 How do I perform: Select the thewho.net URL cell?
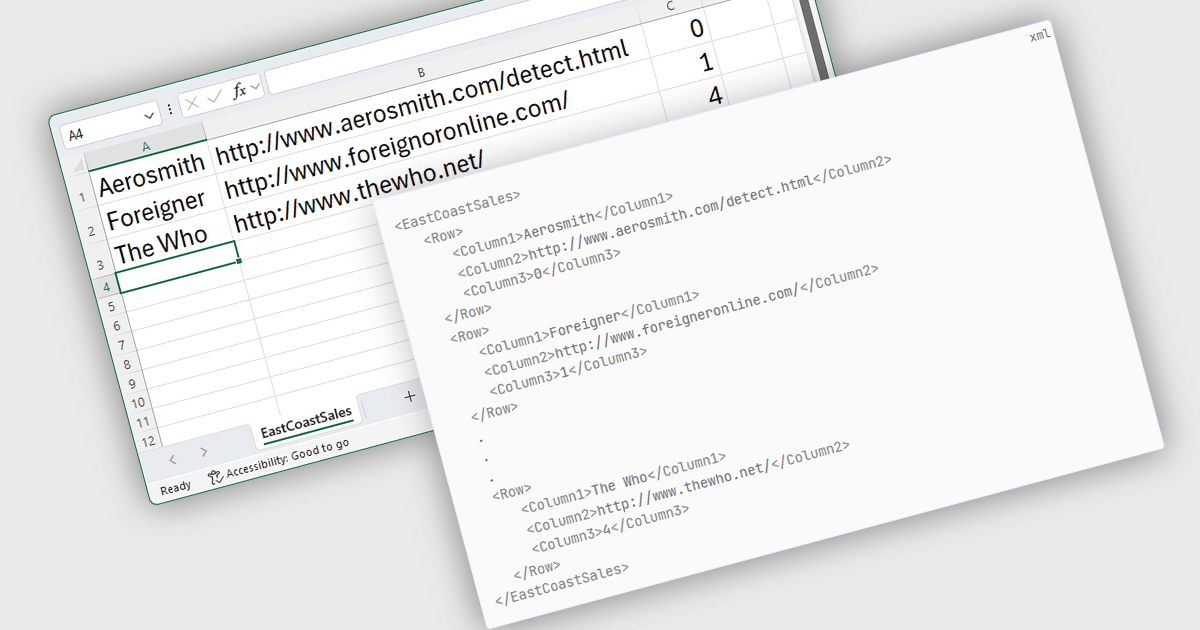click(x=360, y=190)
